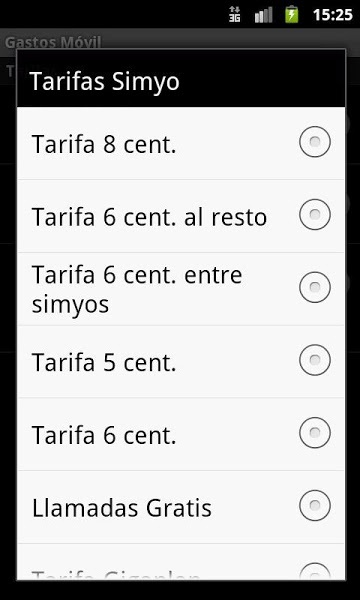This screenshot has width=360, height=600.
Task: Select the Llamadas Gratis radio button
Action: tap(314, 505)
